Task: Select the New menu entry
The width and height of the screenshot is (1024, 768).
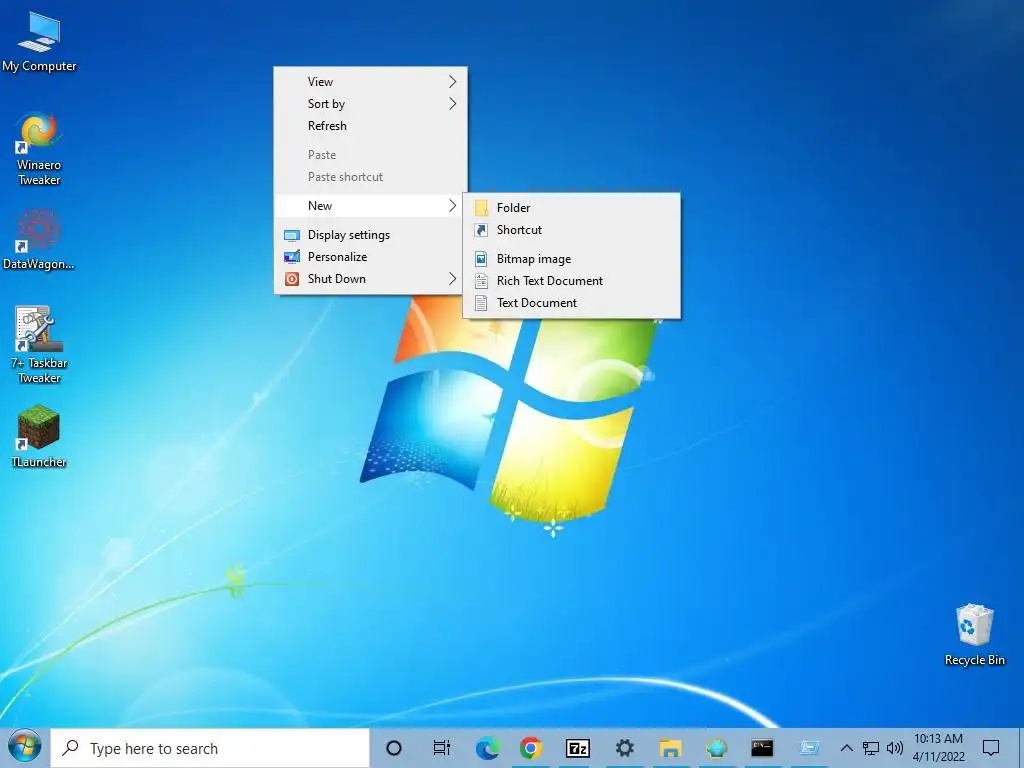Action: coord(370,206)
